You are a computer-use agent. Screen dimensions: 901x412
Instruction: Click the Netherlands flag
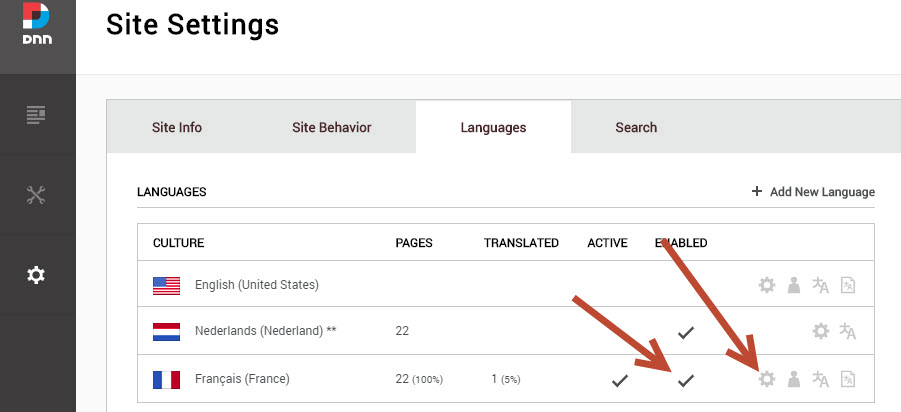tap(167, 332)
